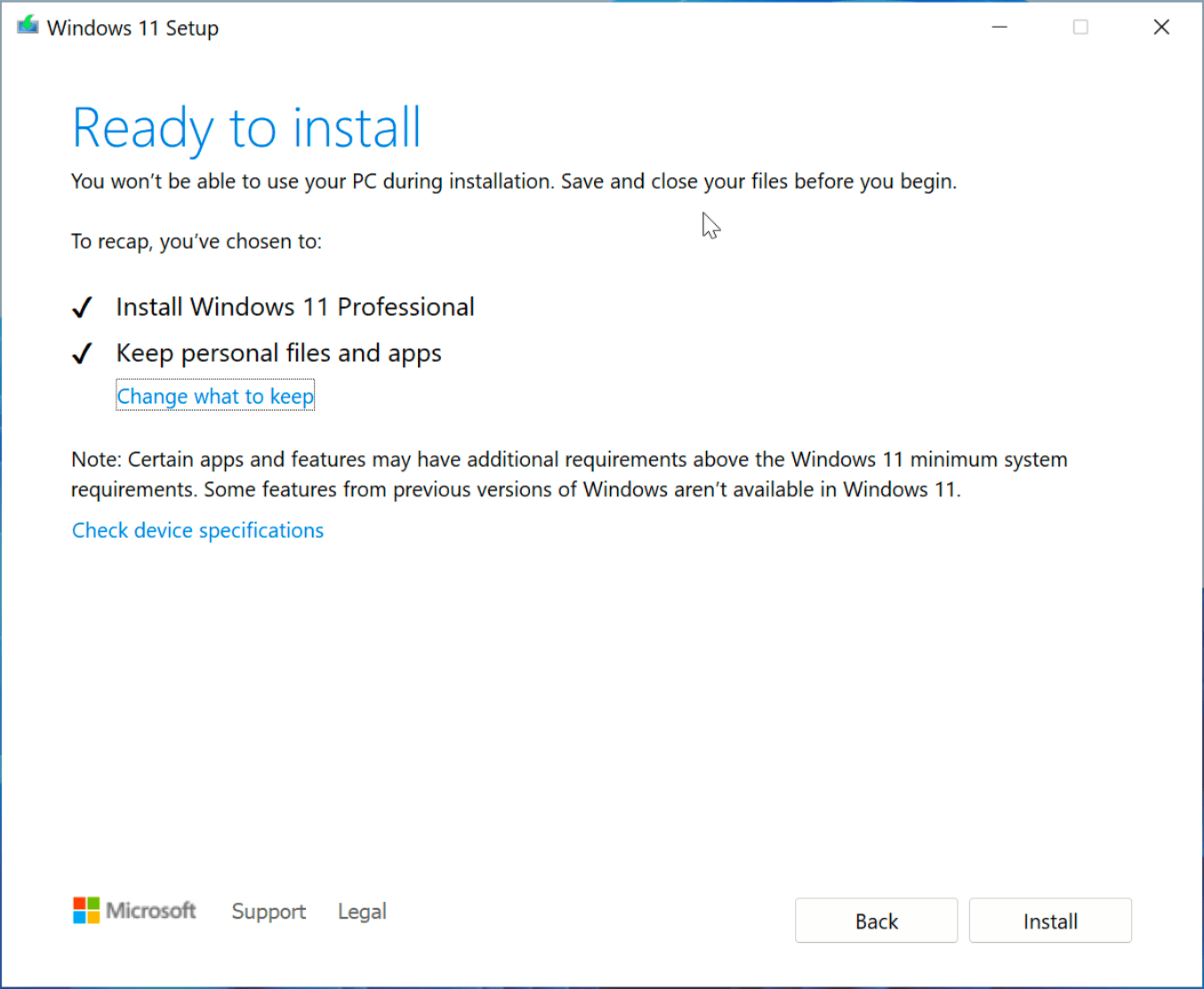Click the Windows 11 Setup title bar icon
Viewport: 1204px width, 989px height.
(28, 26)
